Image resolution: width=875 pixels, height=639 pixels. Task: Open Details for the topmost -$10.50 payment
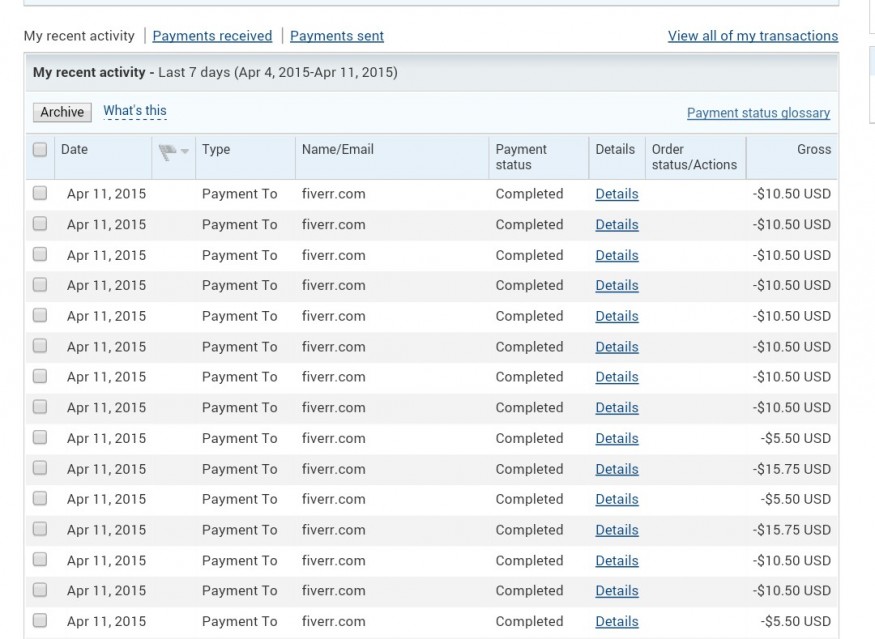coord(616,194)
